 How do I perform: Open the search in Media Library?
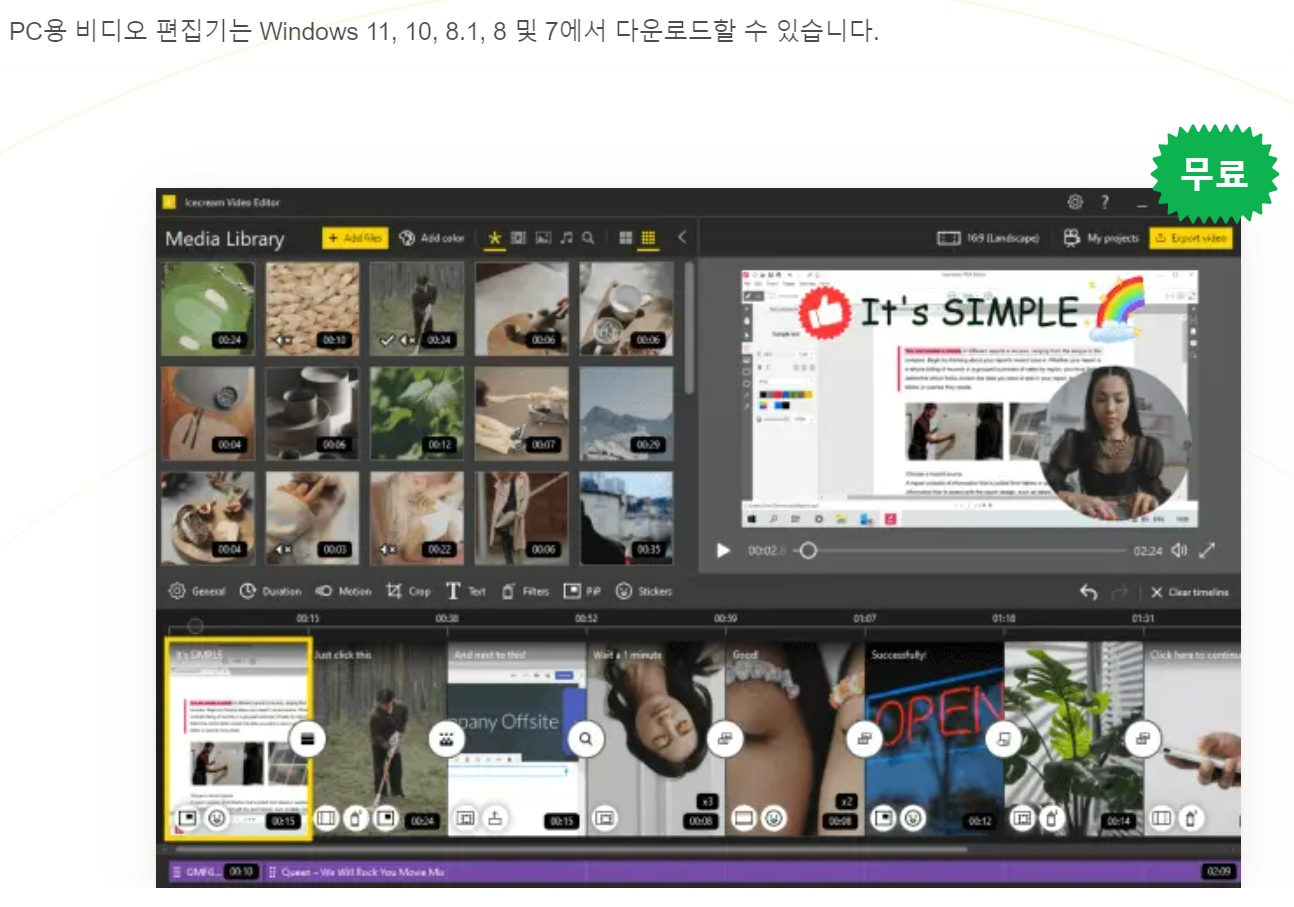(588, 238)
